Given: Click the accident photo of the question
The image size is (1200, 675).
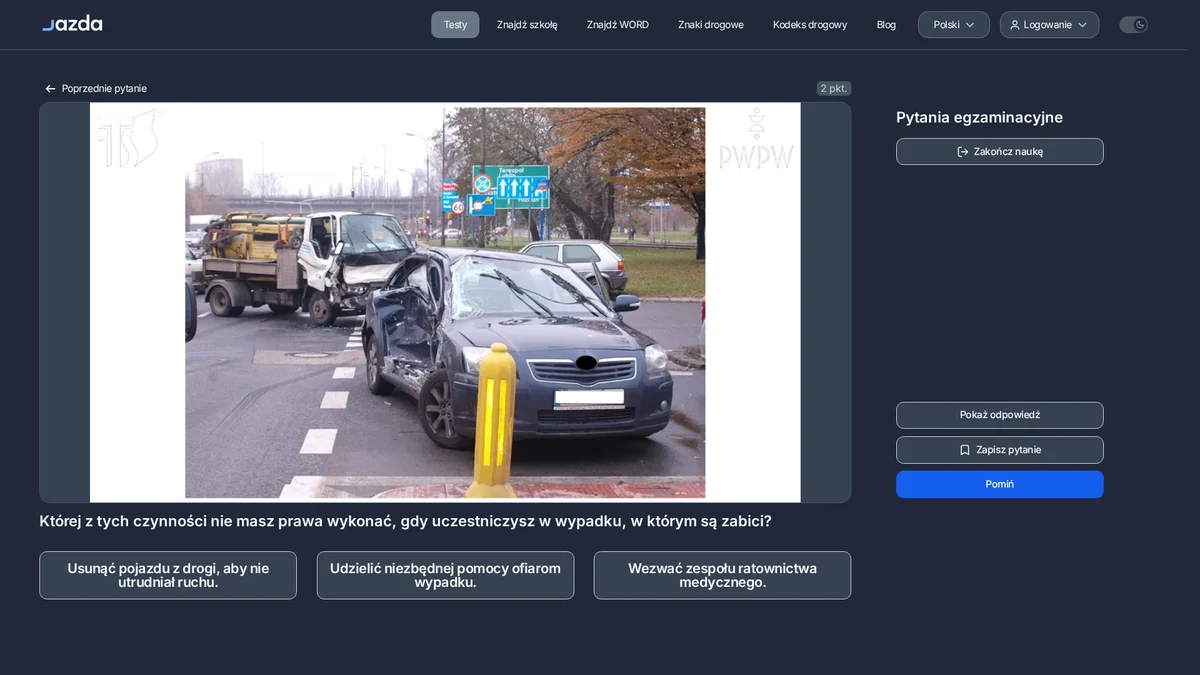Looking at the screenshot, I should pos(445,302).
